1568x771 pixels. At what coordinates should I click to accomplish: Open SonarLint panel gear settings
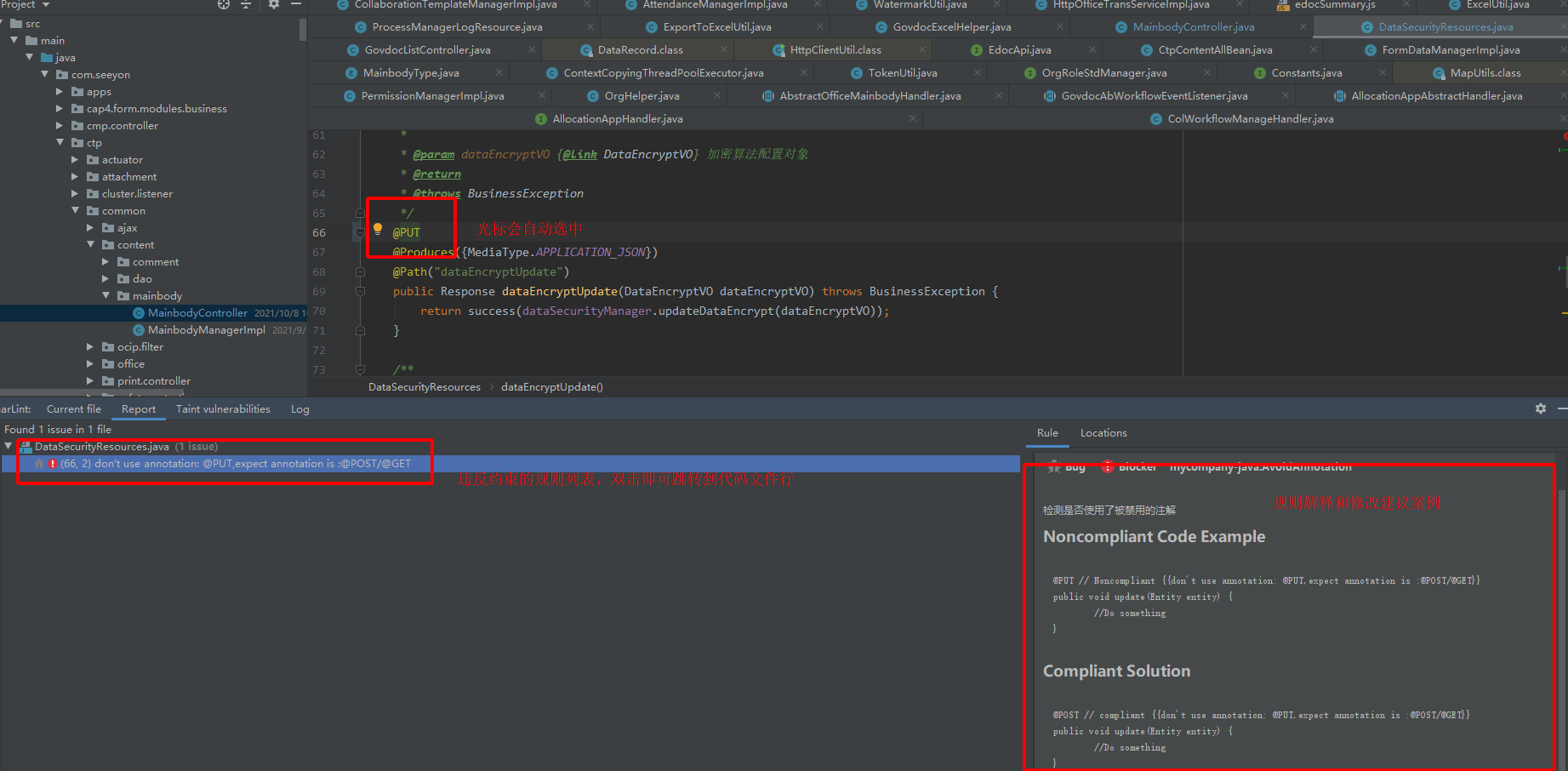[1540, 408]
